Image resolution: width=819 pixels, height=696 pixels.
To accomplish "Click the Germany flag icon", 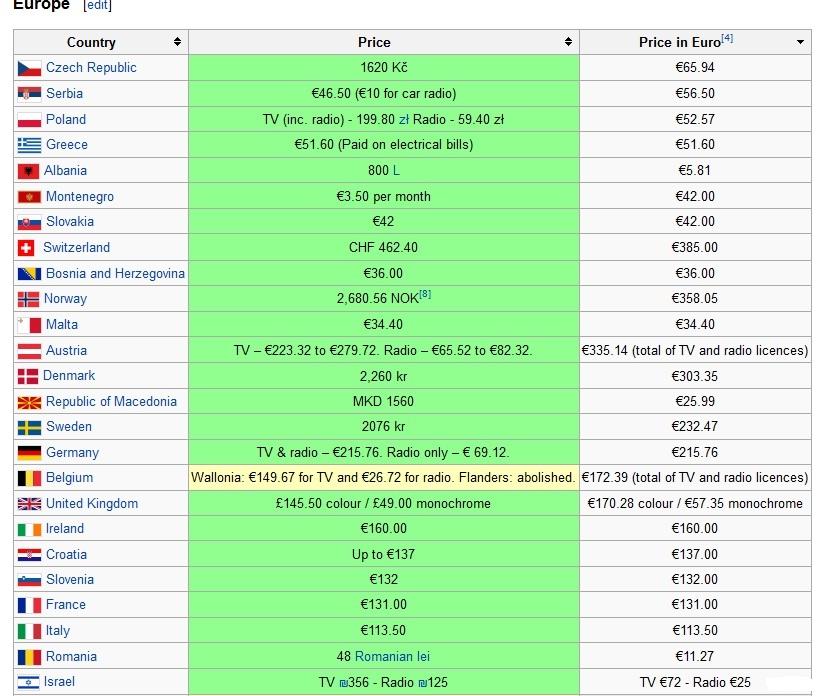I will coord(29,453).
